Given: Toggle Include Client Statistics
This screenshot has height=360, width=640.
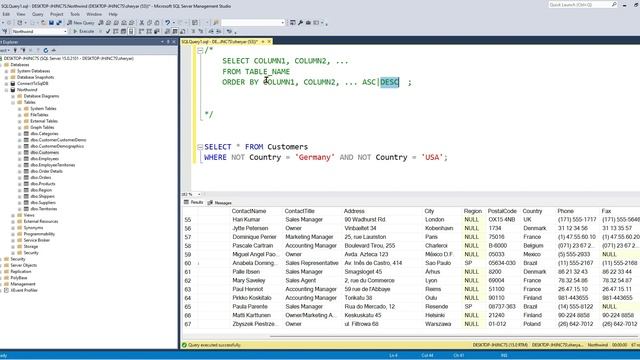Looking at the screenshot, I should [157, 31].
